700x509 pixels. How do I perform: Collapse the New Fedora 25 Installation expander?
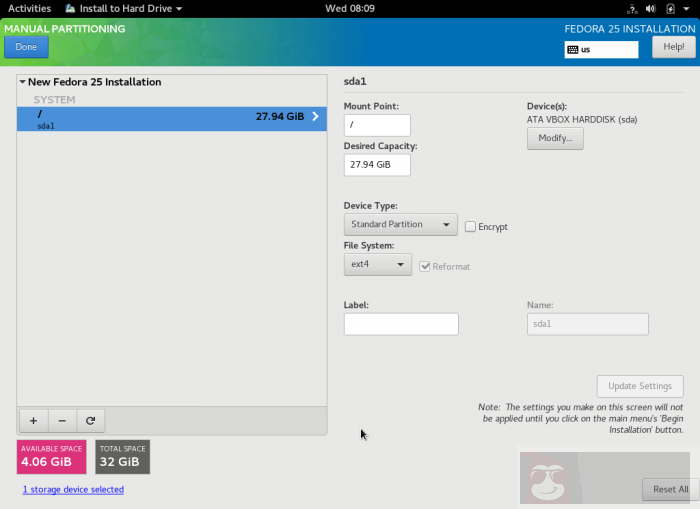point(22,82)
